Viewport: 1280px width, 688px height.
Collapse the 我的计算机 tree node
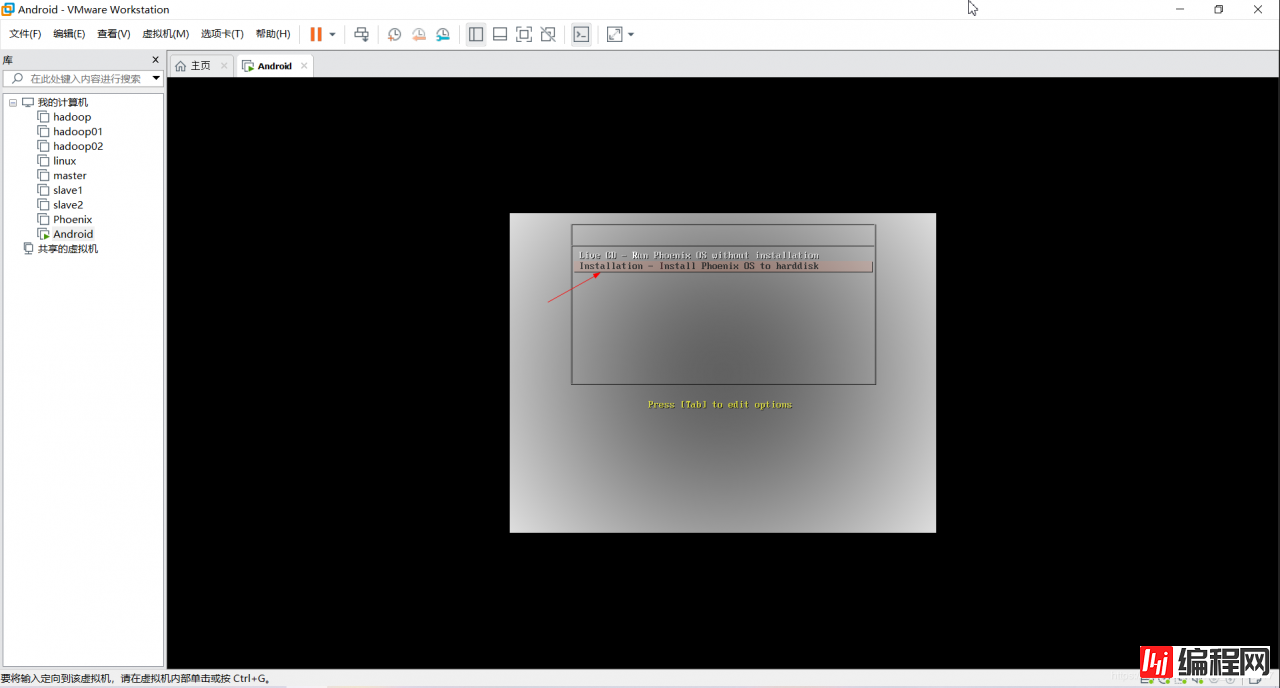(x=13, y=102)
